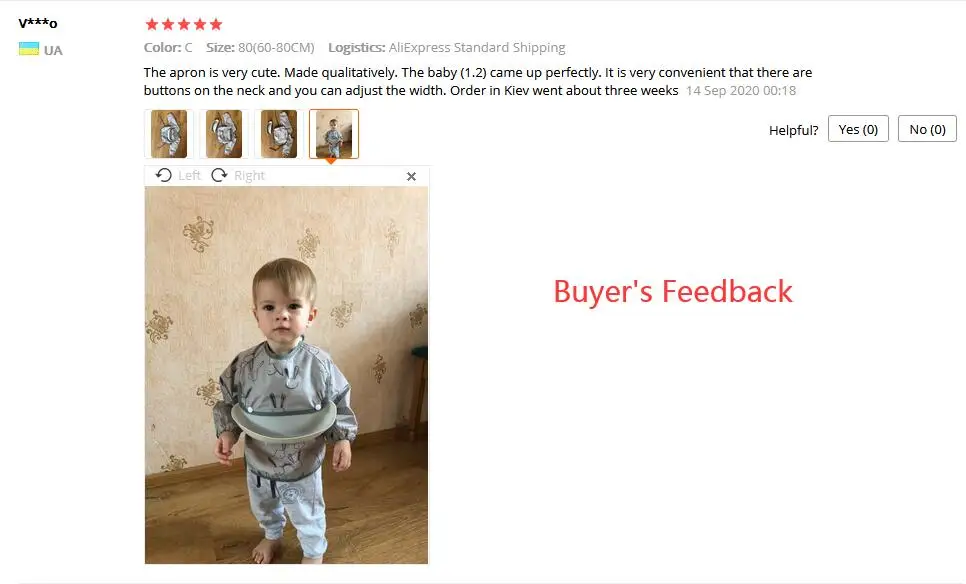Click the Ukraine flag icon

(x=29, y=49)
